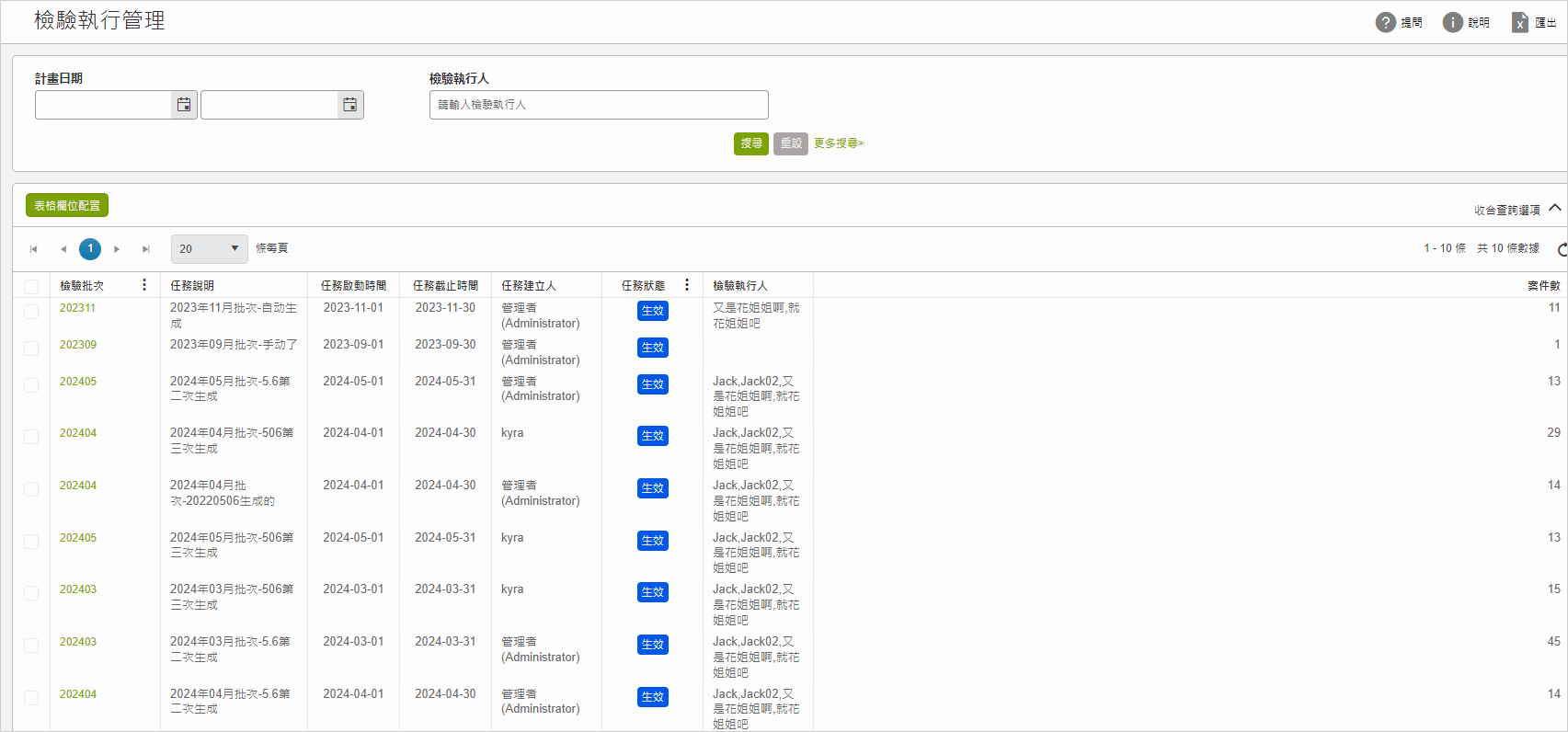Click the green 搜尋 search button
Viewport: 1568px width, 732px height.
(751, 143)
